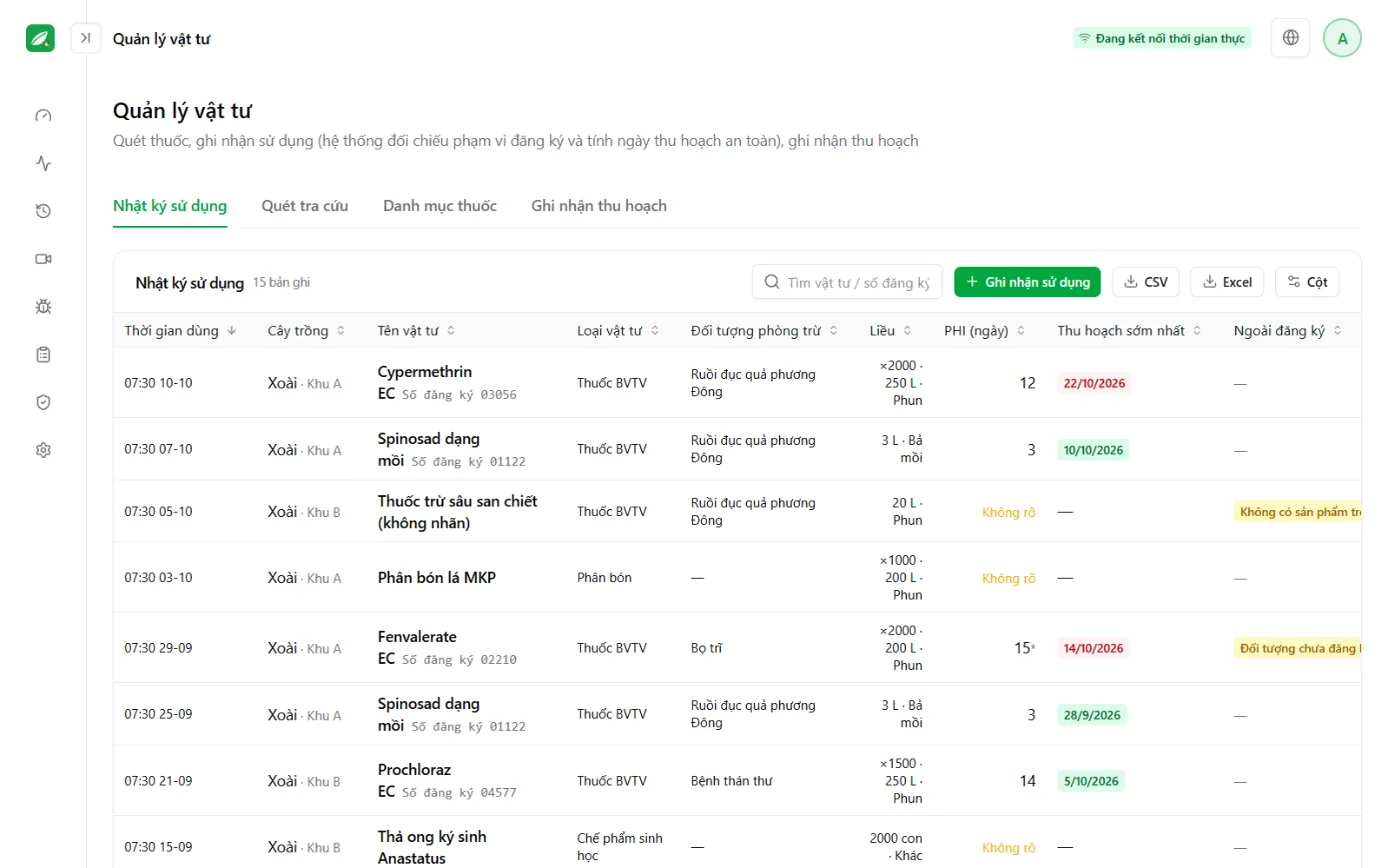Sort by Thời gian dùng column
The image size is (1388, 868).
click(x=180, y=331)
